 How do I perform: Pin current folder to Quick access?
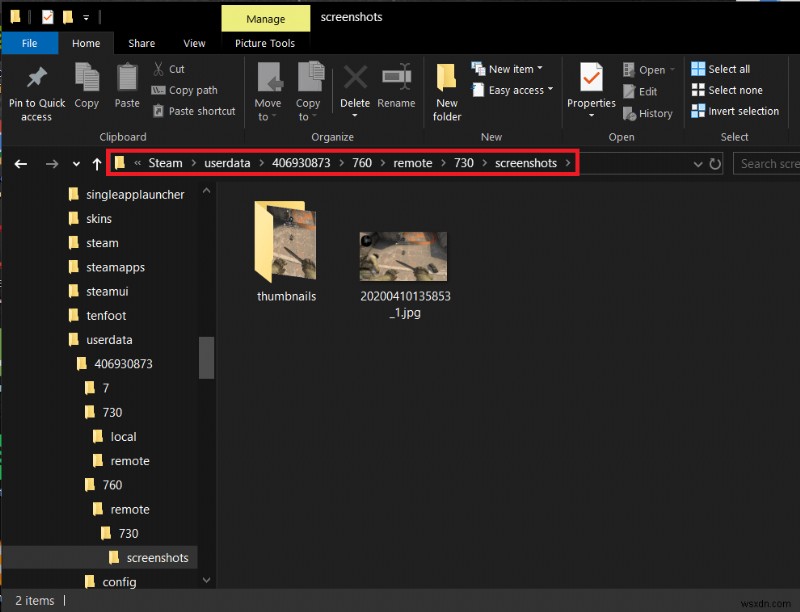pos(36,90)
